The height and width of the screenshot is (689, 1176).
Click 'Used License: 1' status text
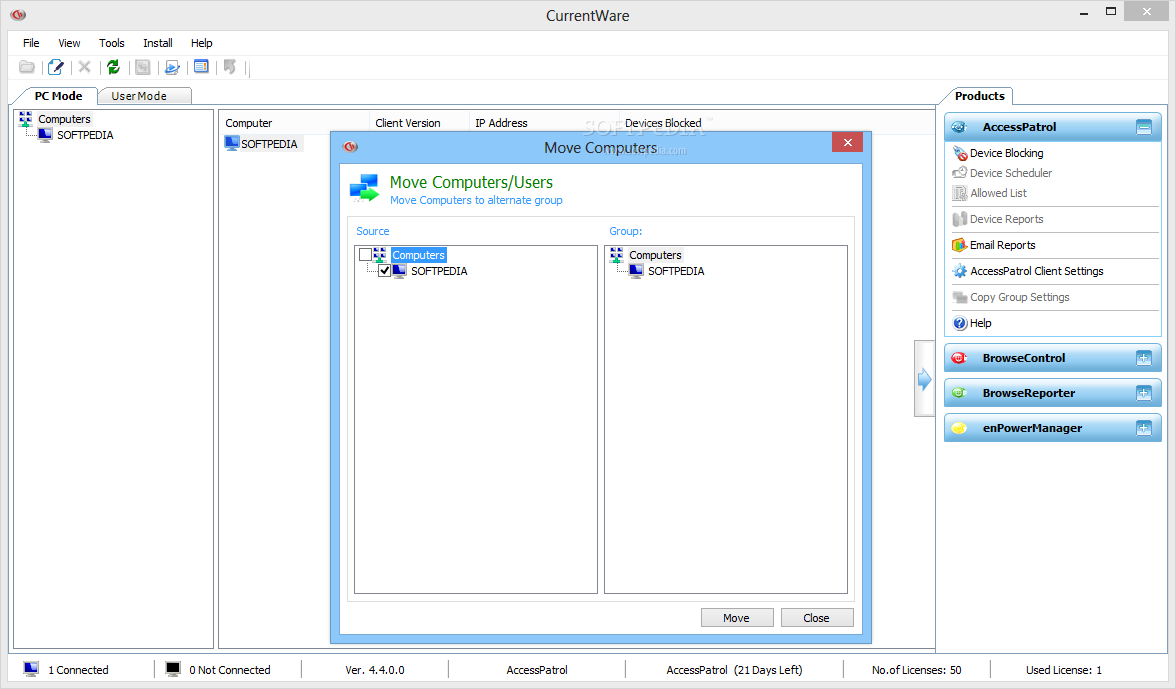1064,670
